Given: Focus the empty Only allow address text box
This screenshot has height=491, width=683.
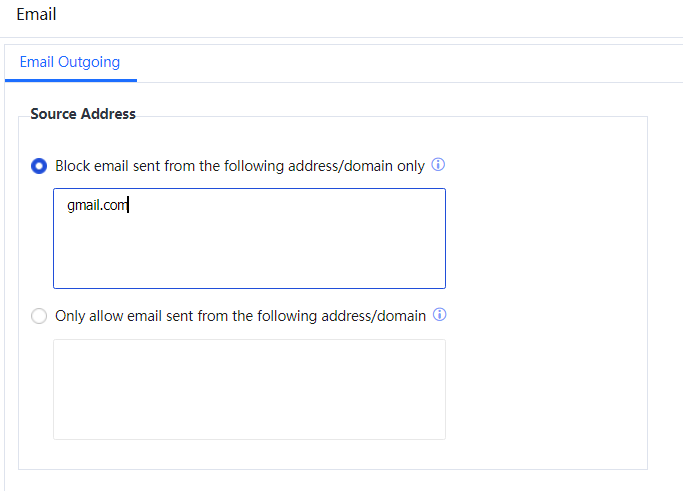Looking at the screenshot, I should click(x=249, y=389).
